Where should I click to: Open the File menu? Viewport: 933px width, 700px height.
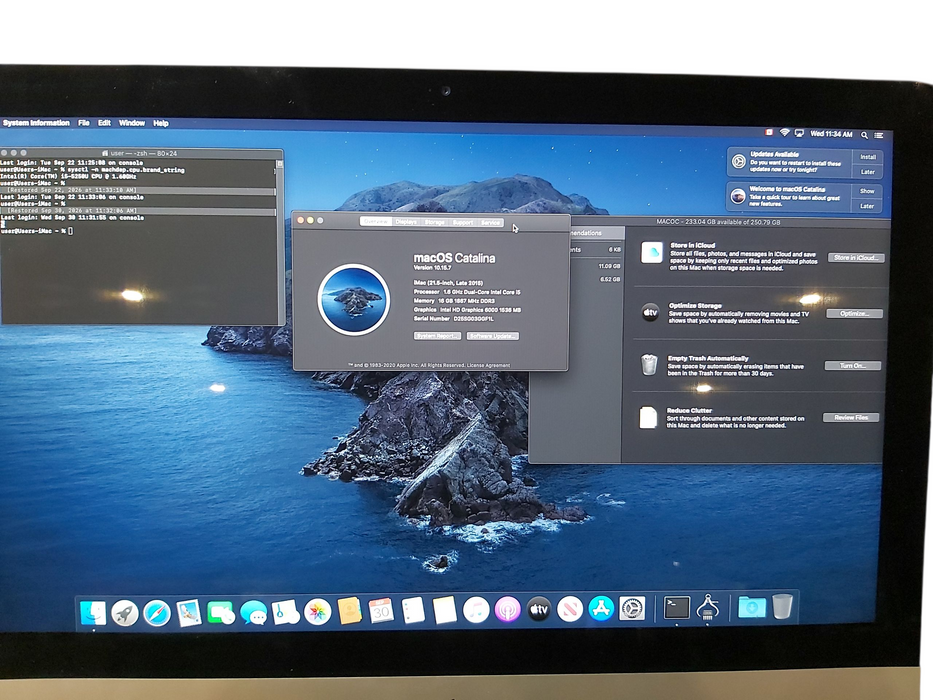(84, 123)
